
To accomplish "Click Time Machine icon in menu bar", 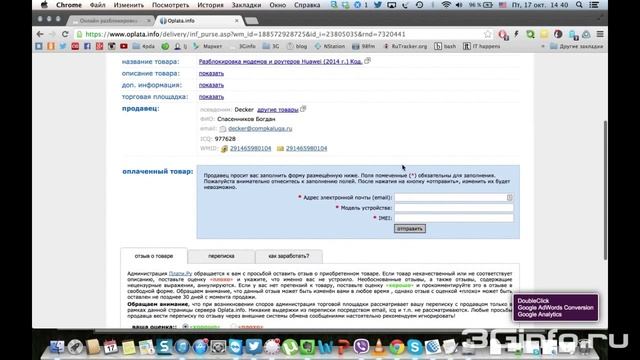I will click(419, 5).
